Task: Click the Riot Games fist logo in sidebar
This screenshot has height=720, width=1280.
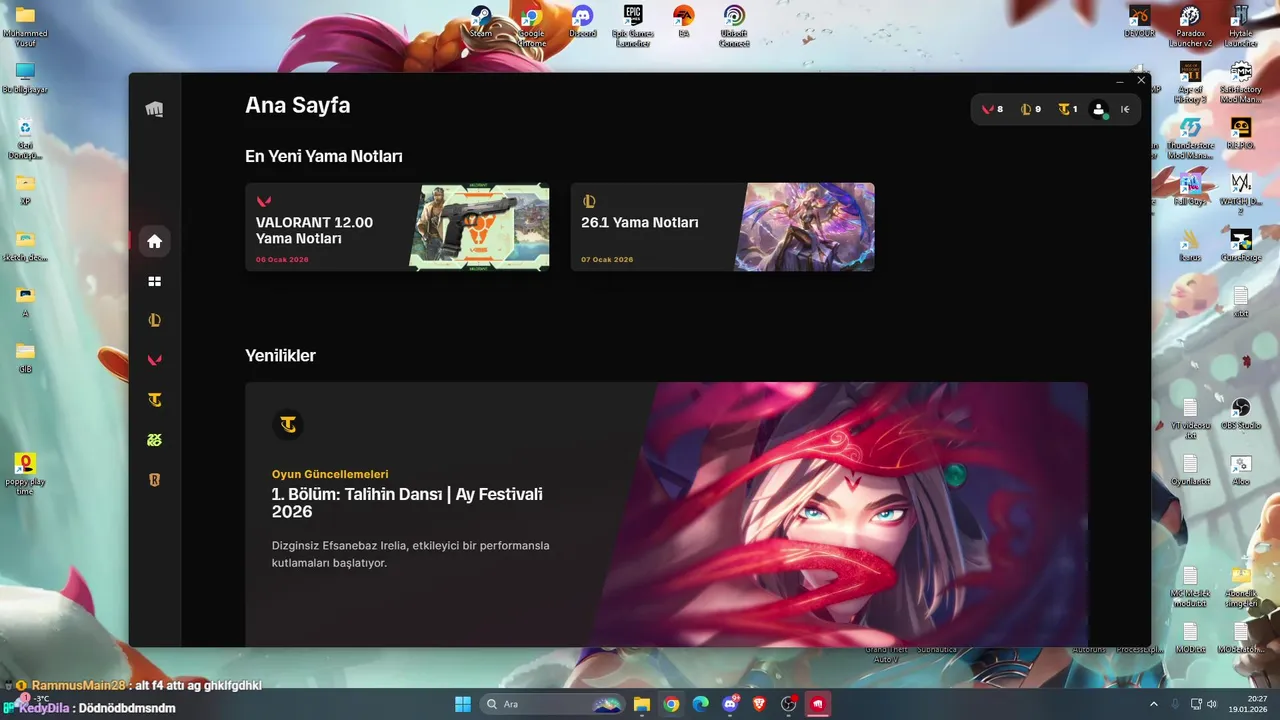Action: coord(154,109)
